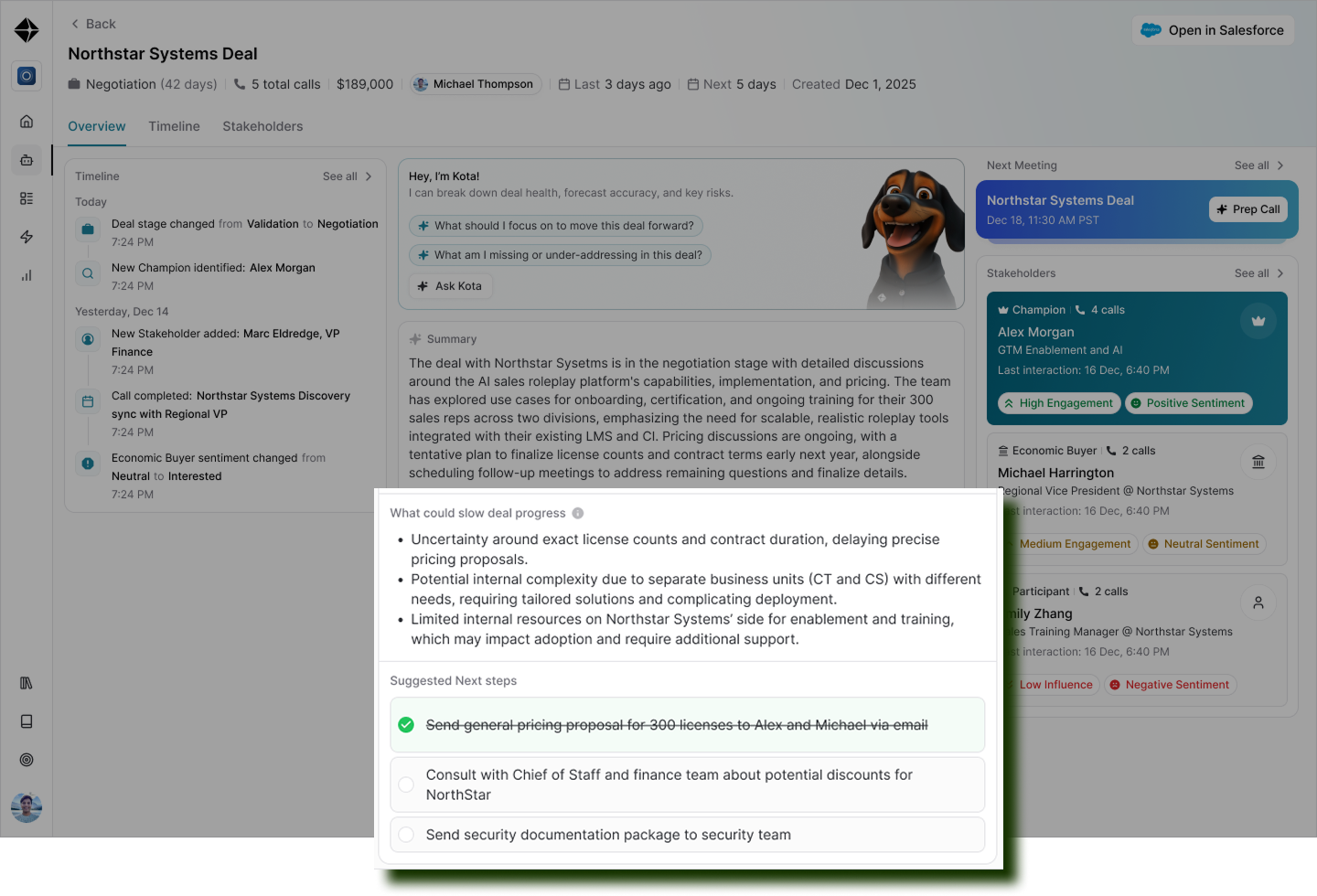
Task: Click the info icon beside What could slow deal progress
Action: coord(578,513)
